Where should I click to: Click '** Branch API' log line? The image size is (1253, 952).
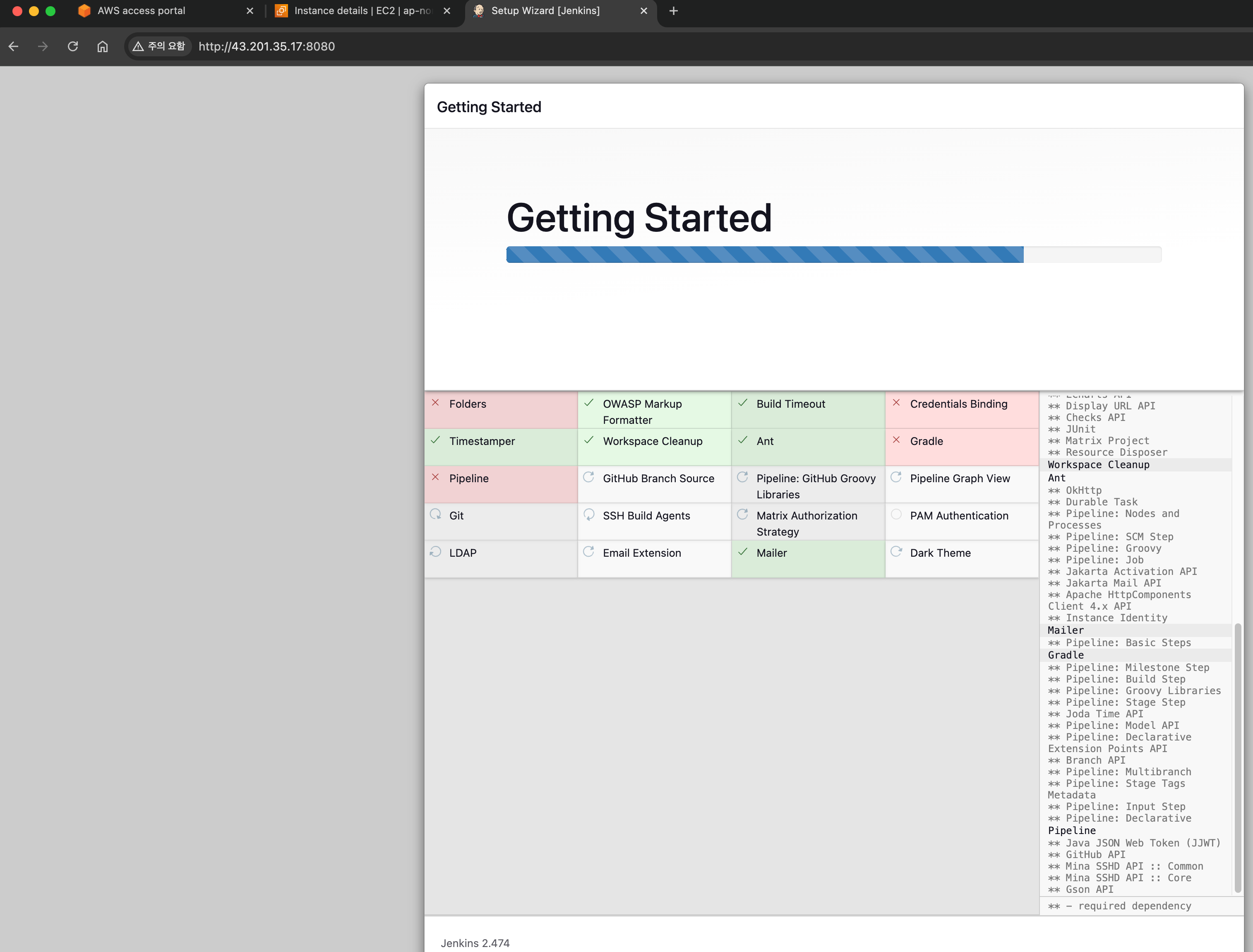point(1087,760)
